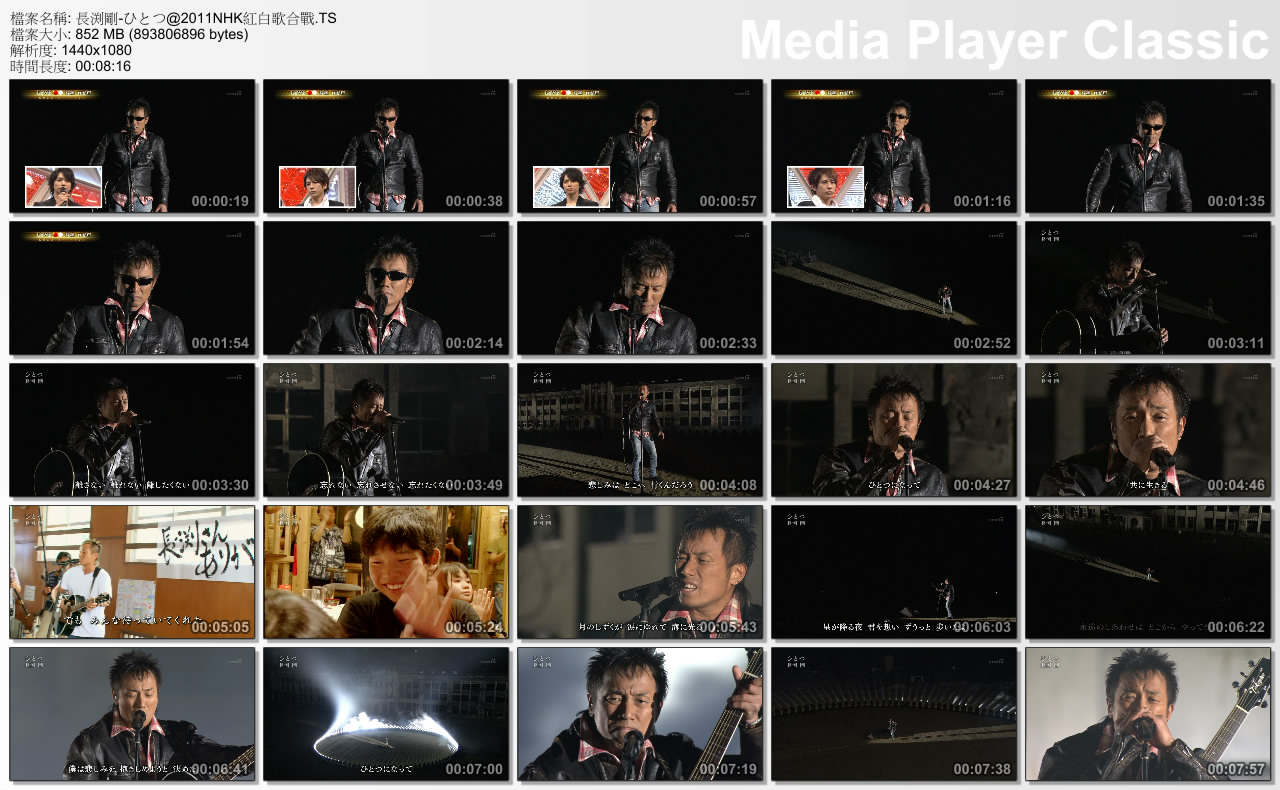Click the thumbnail marked 00:00:57
Image resolution: width=1280 pixels, height=790 pixels.
(640, 146)
